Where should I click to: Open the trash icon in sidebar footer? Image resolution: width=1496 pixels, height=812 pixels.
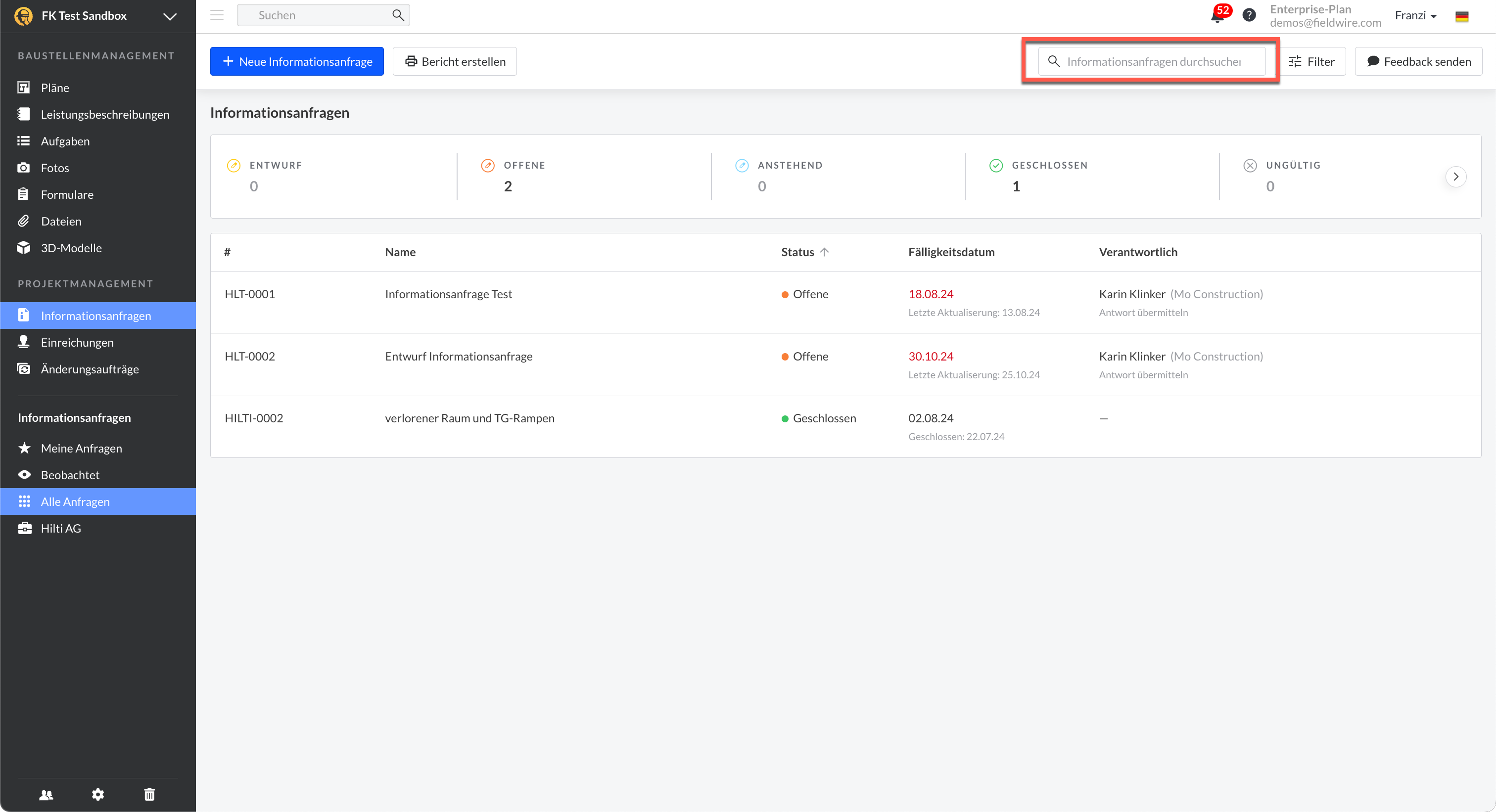point(149,794)
